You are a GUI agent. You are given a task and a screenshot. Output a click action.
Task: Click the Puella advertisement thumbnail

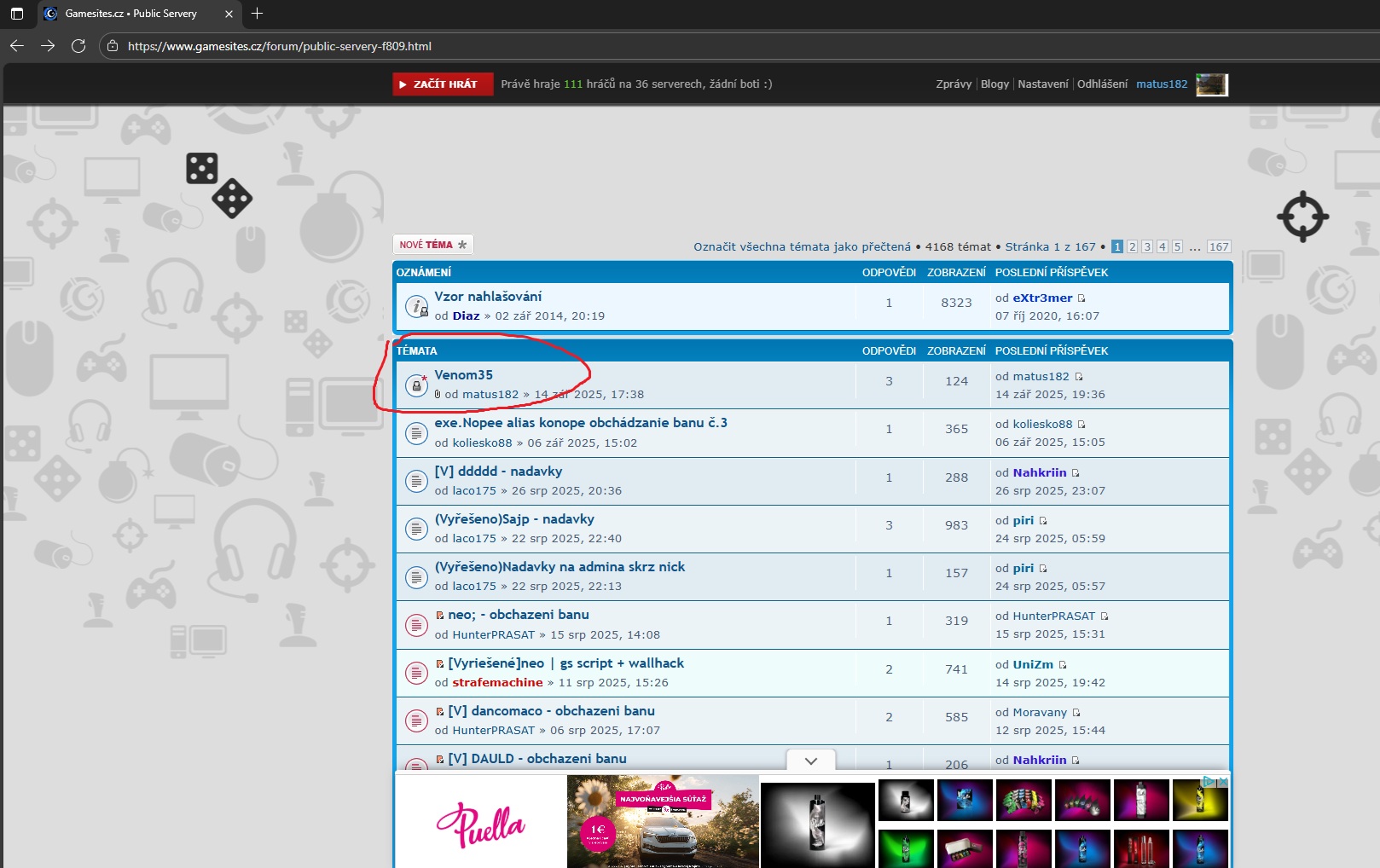click(x=480, y=823)
